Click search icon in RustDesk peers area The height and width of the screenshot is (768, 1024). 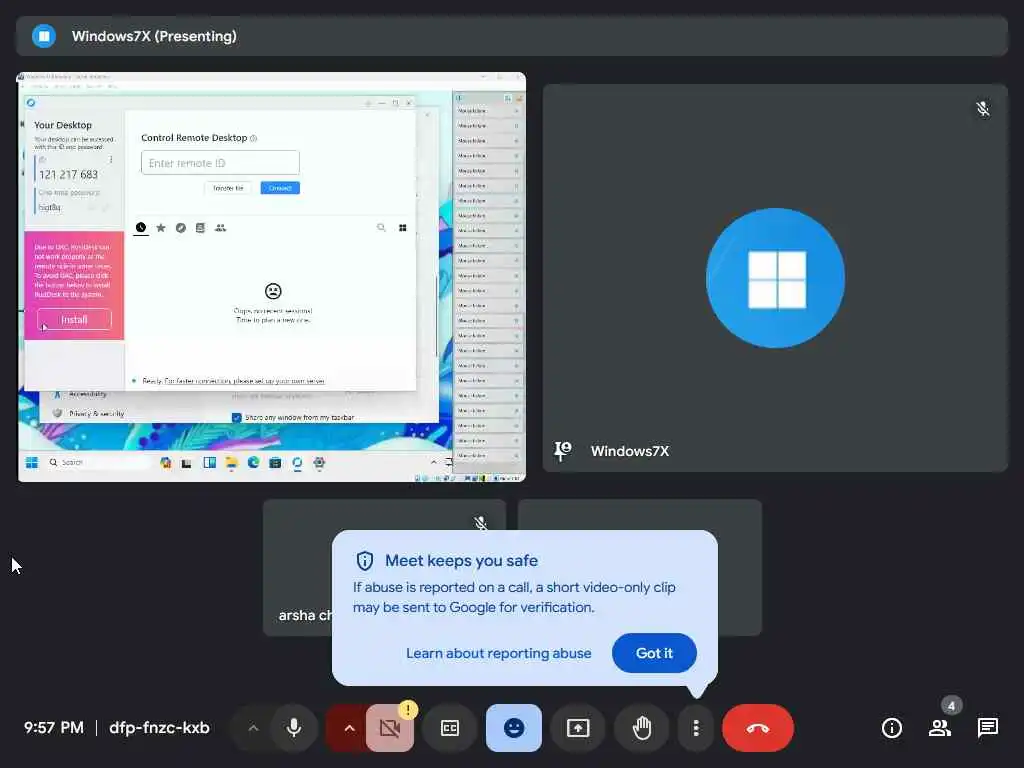(381, 227)
